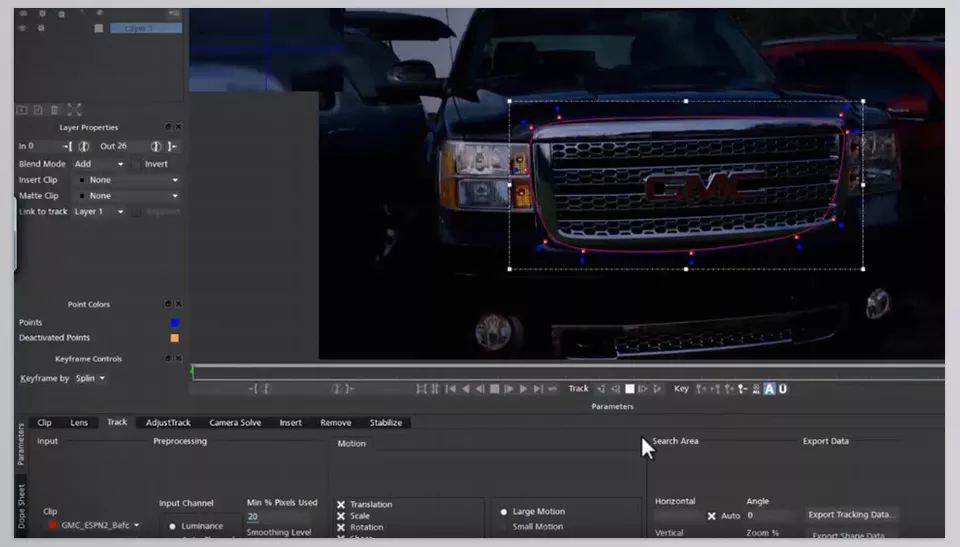Screen dimensions: 960x547
Task: Select the vertical Parameters side tab
Action: (x=21, y=445)
